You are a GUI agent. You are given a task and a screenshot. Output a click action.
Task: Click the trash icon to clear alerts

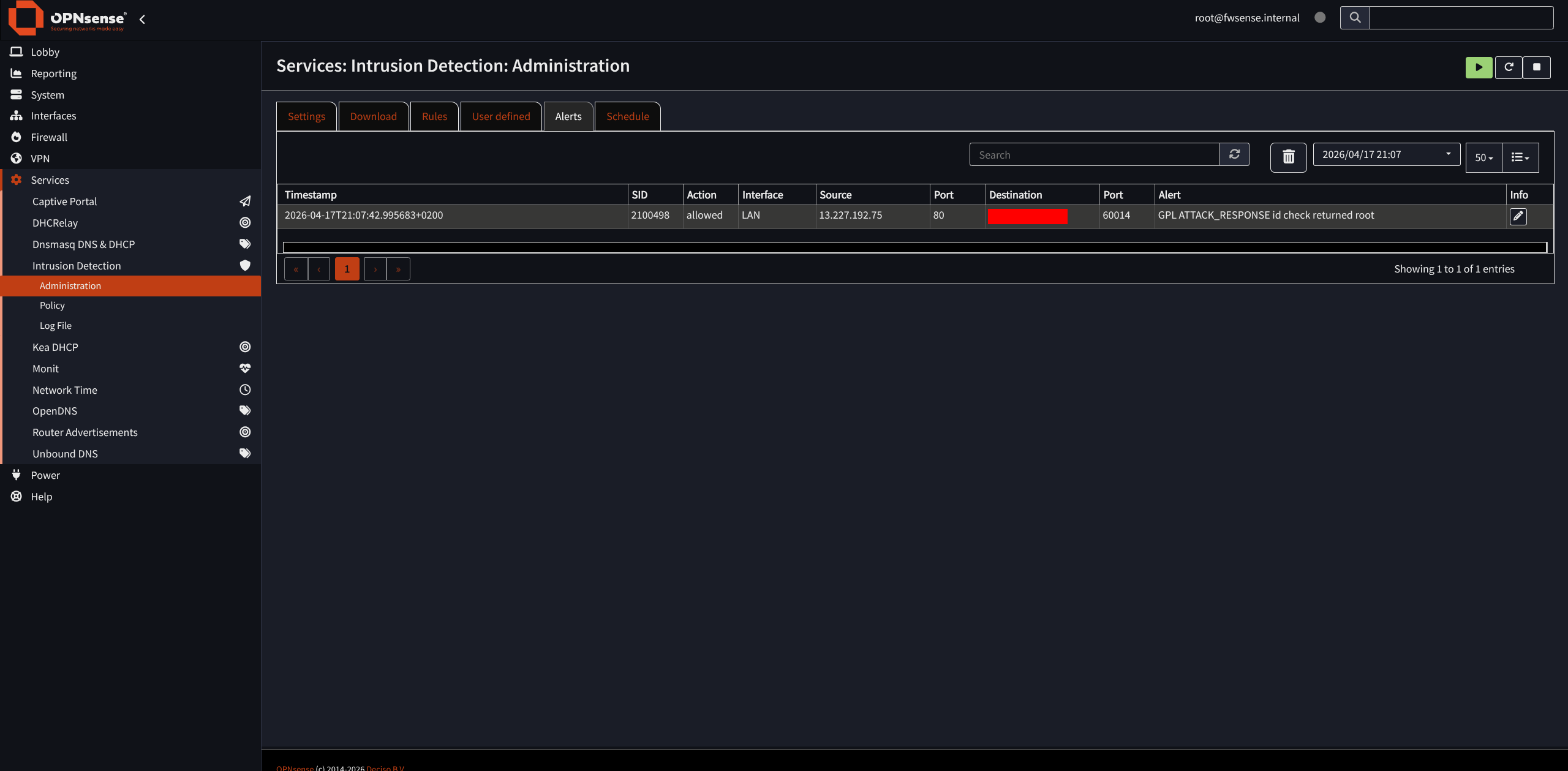(x=1289, y=157)
